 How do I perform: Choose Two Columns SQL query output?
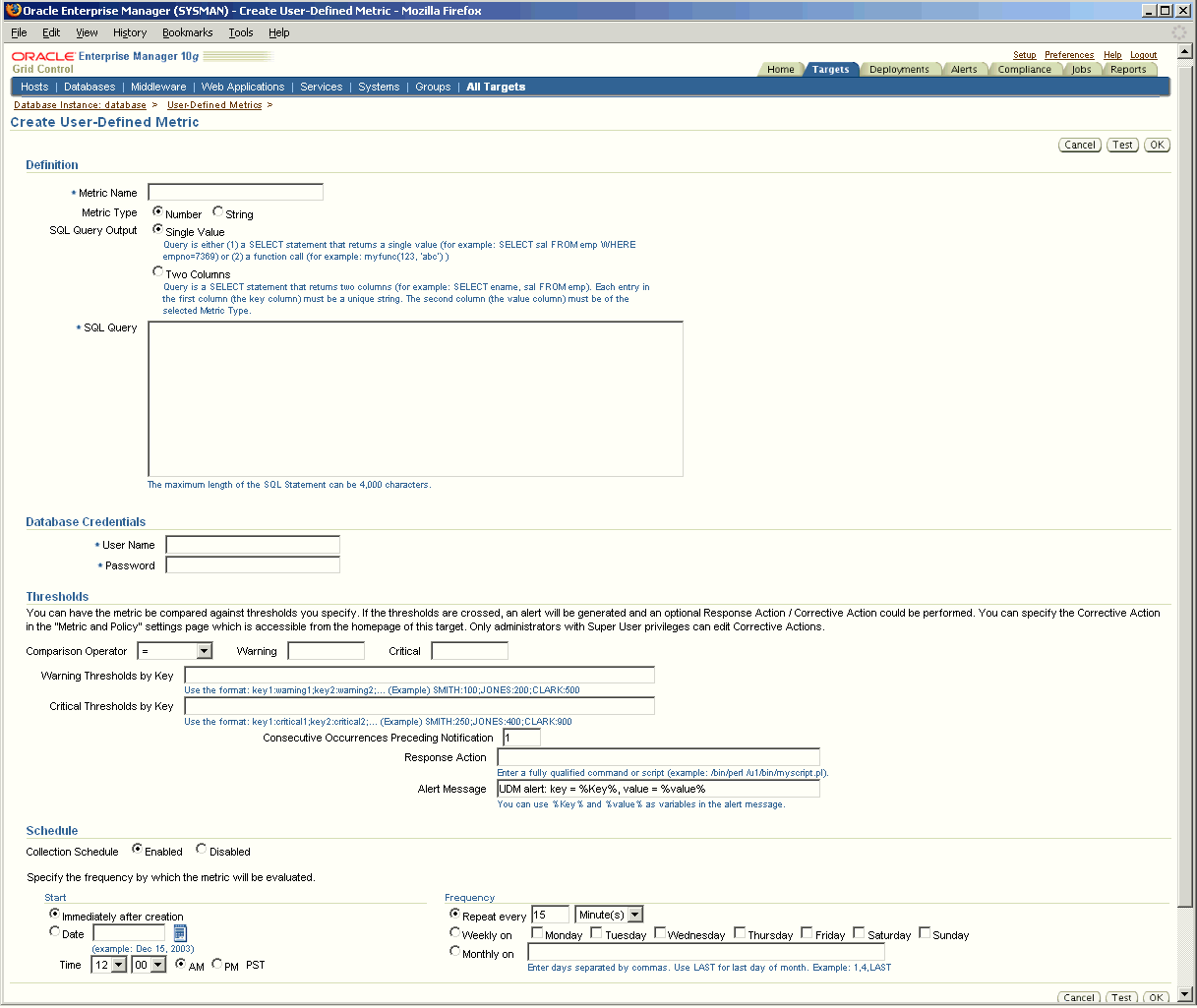tap(158, 271)
